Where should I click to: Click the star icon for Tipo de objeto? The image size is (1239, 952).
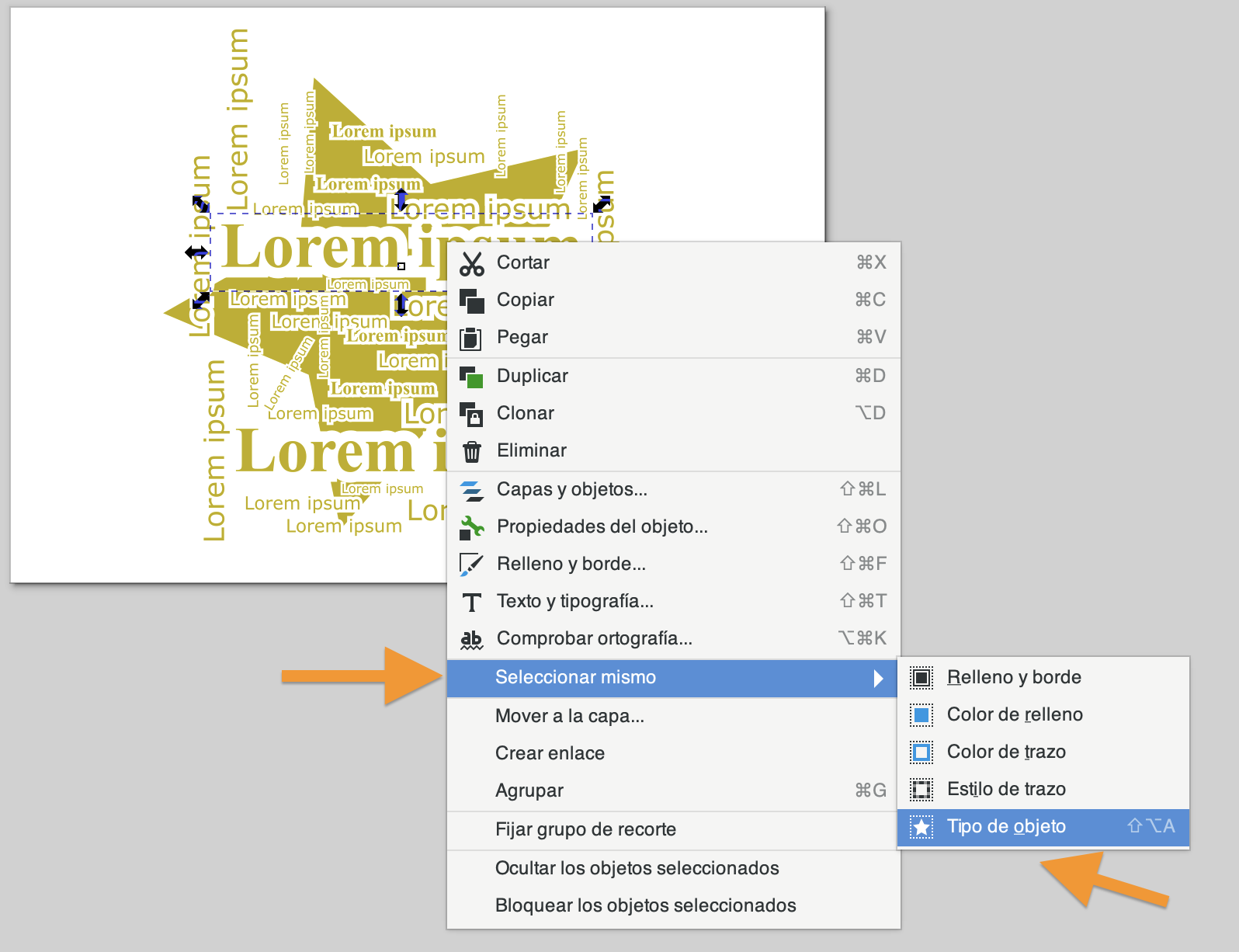tap(921, 827)
